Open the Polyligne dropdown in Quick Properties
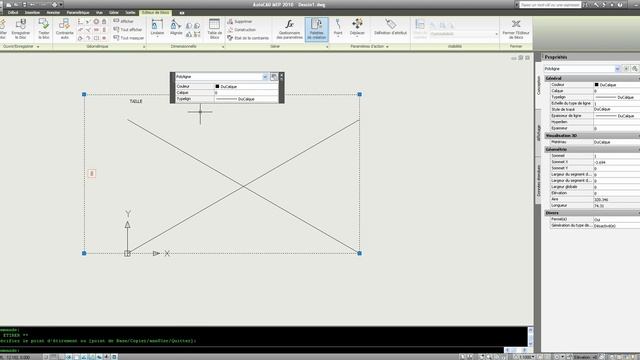Screen dimensions: 640x360 [x=265, y=77]
